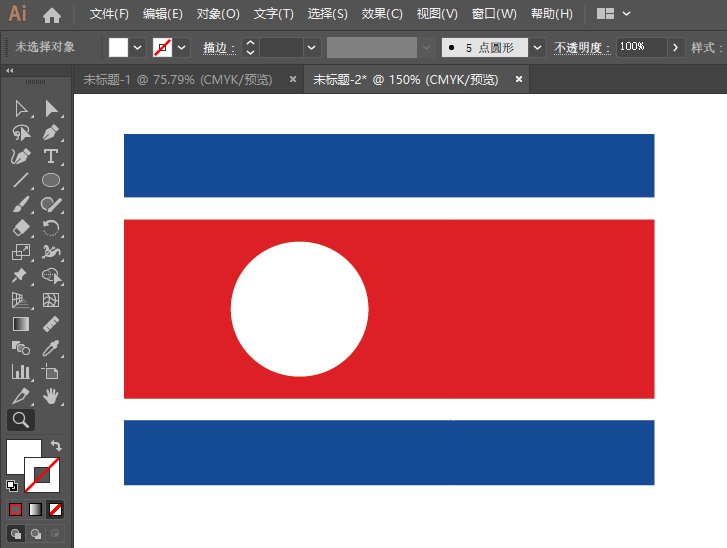Open the variable width profile dropdown
727x548 pixels.
[426, 47]
